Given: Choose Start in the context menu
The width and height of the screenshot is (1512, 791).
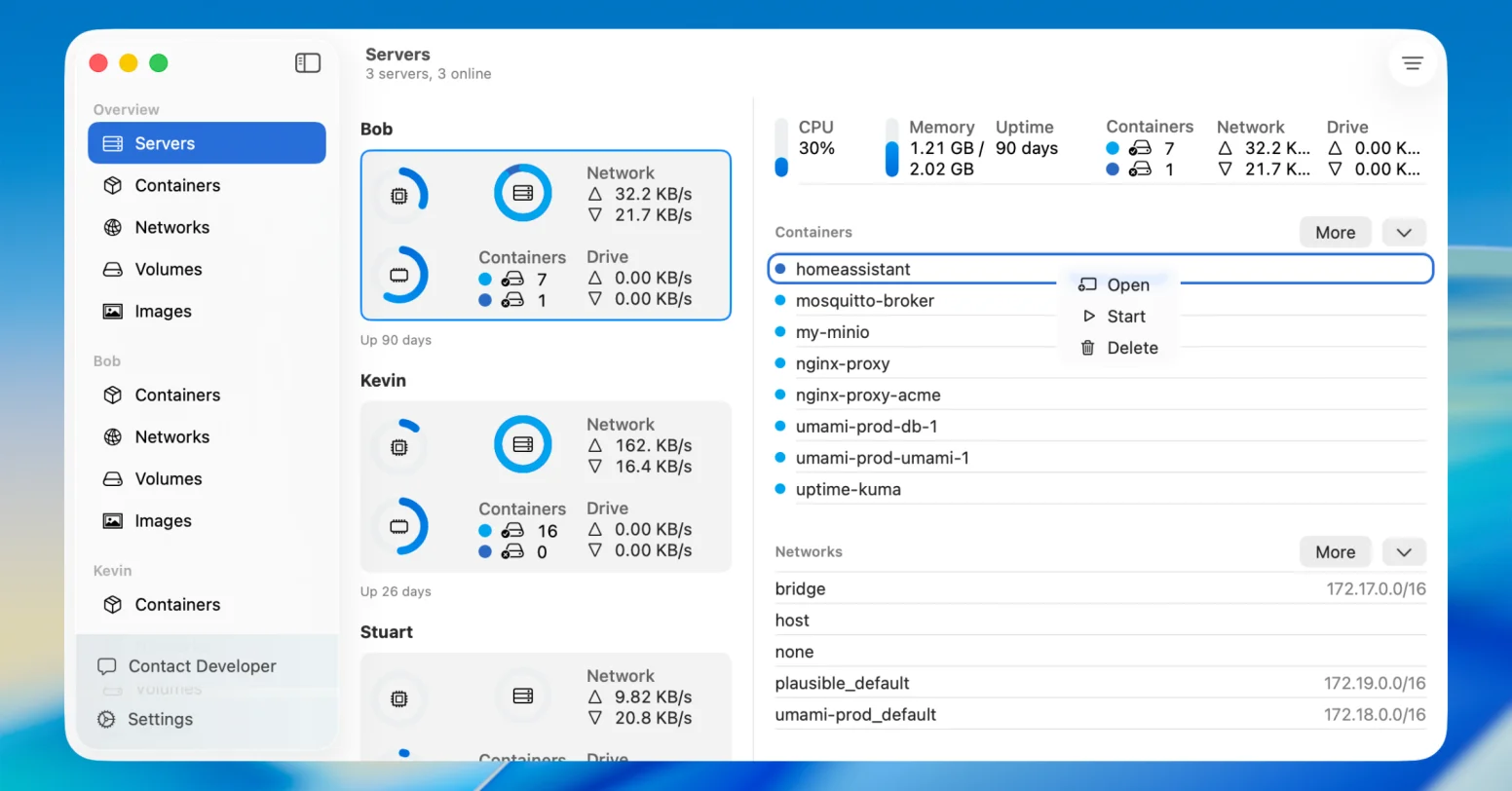Looking at the screenshot, I should click(1125, 317).
